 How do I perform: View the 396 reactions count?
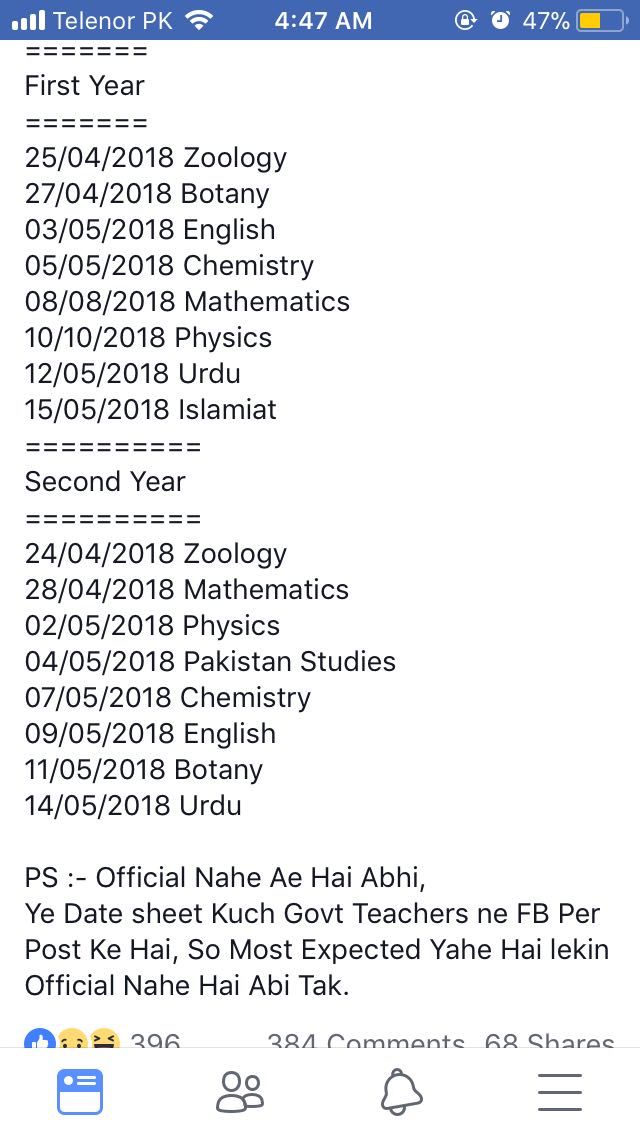point(155,1040)
